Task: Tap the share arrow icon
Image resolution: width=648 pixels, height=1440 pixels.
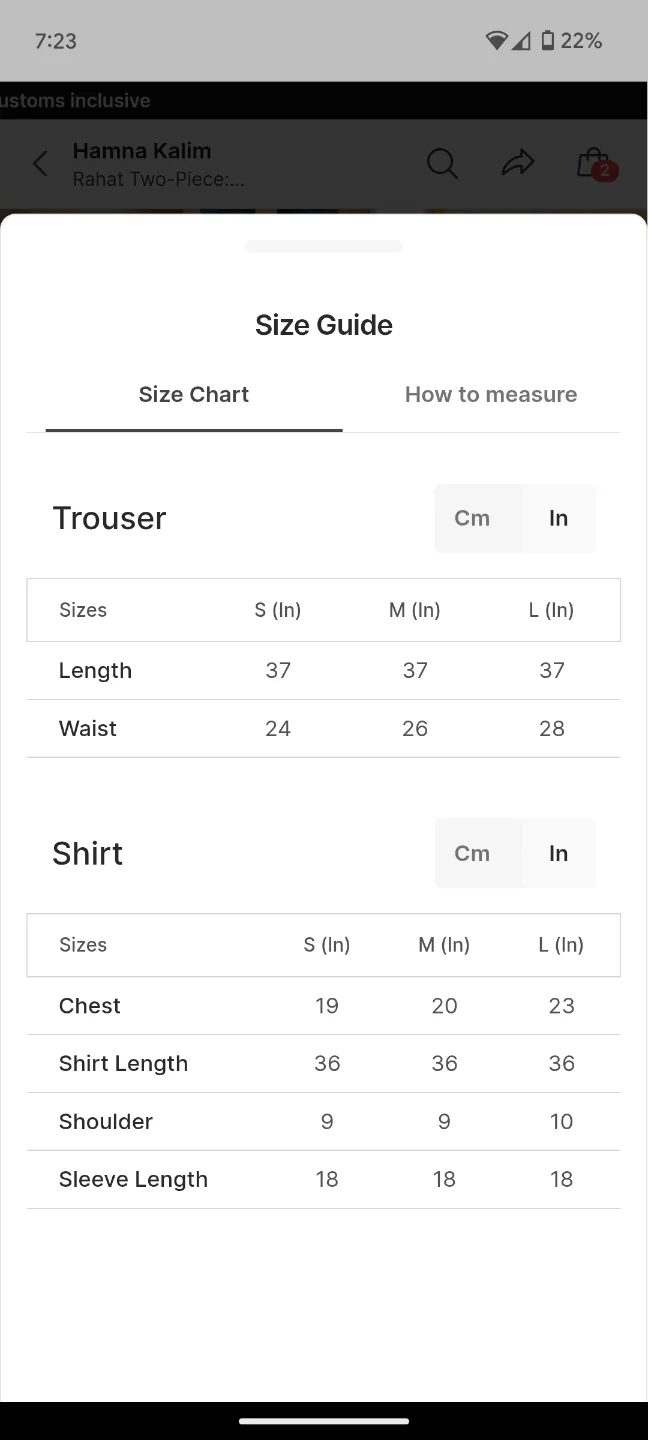Action: click(518, 163)
